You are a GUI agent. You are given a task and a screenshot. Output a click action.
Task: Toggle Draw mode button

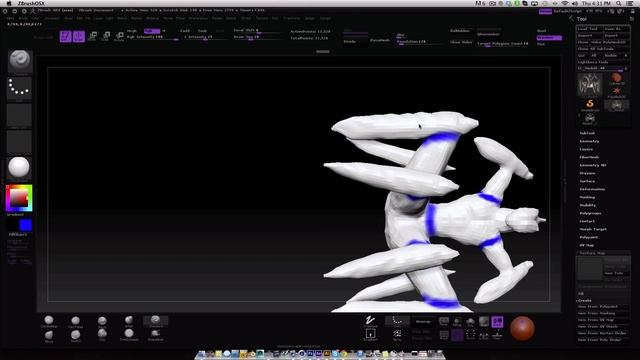(79, 36)
